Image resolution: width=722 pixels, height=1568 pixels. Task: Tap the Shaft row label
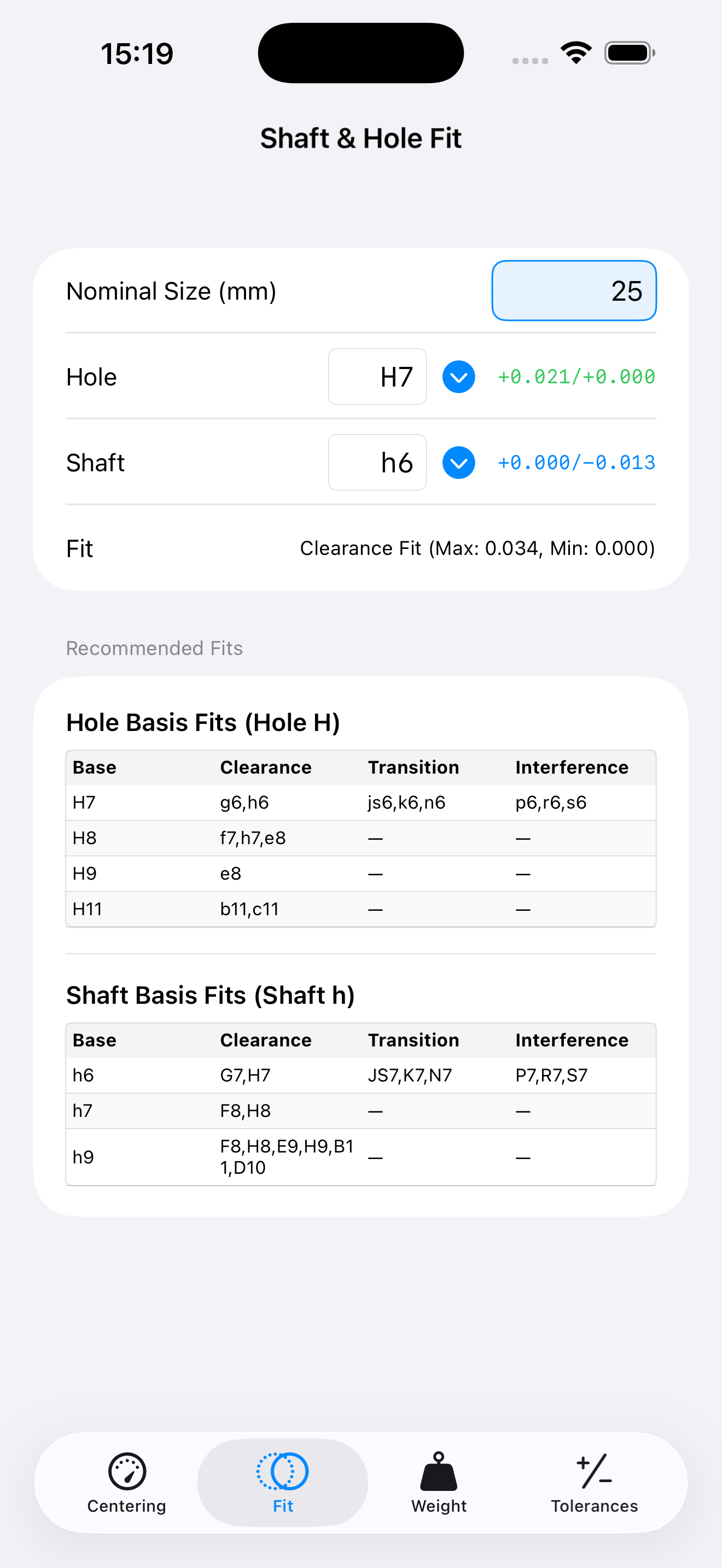click(95, 463)
